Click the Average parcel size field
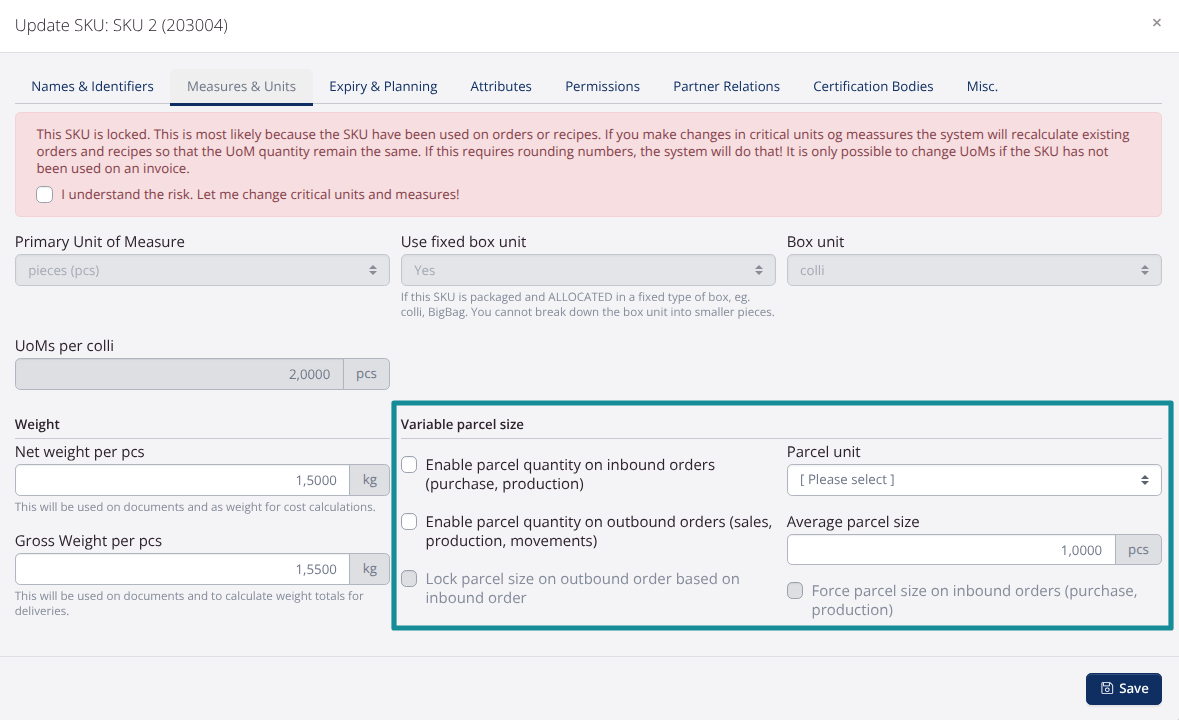Viewport: 1179px width, 720px height. click(952, 549)
